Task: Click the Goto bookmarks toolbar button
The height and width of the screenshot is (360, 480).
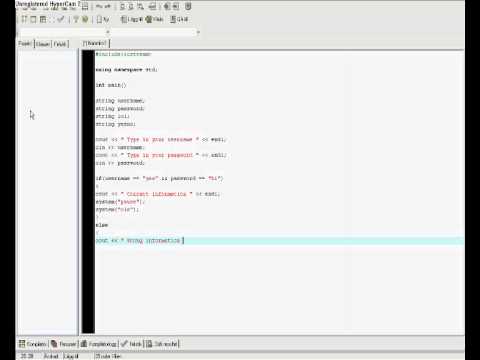Action: point(179,19)
